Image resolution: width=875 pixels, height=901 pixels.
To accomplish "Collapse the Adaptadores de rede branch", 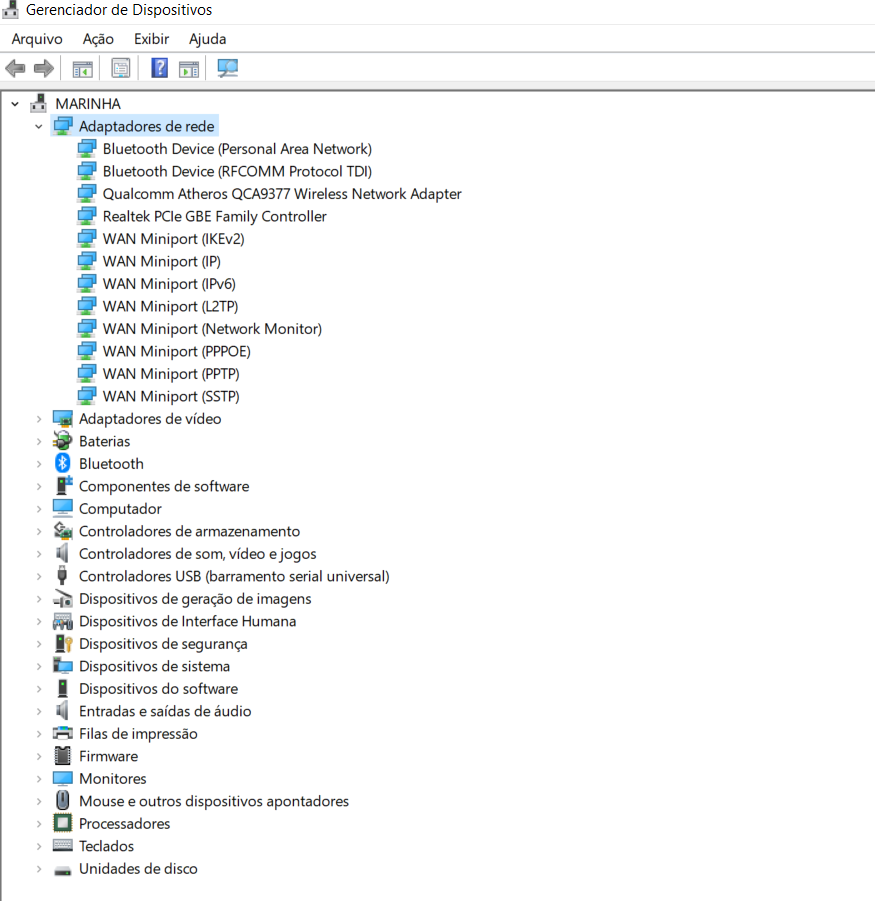I will (x=38, y=126).
